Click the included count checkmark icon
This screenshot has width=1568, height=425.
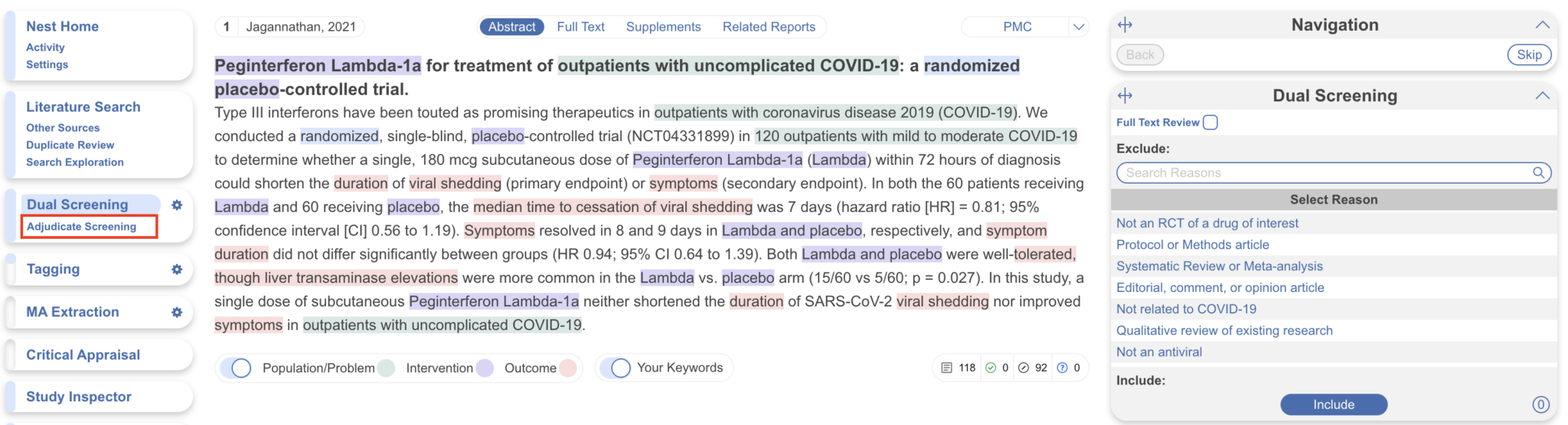coord(991,368)
